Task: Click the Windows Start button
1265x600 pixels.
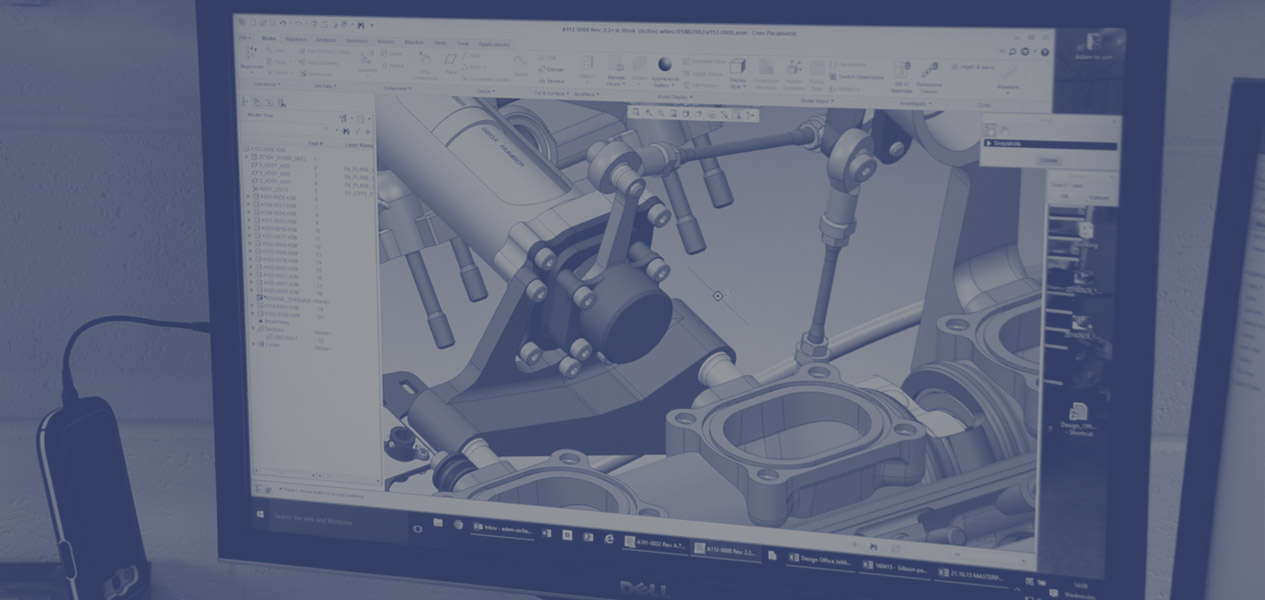Action: (260, 514)
